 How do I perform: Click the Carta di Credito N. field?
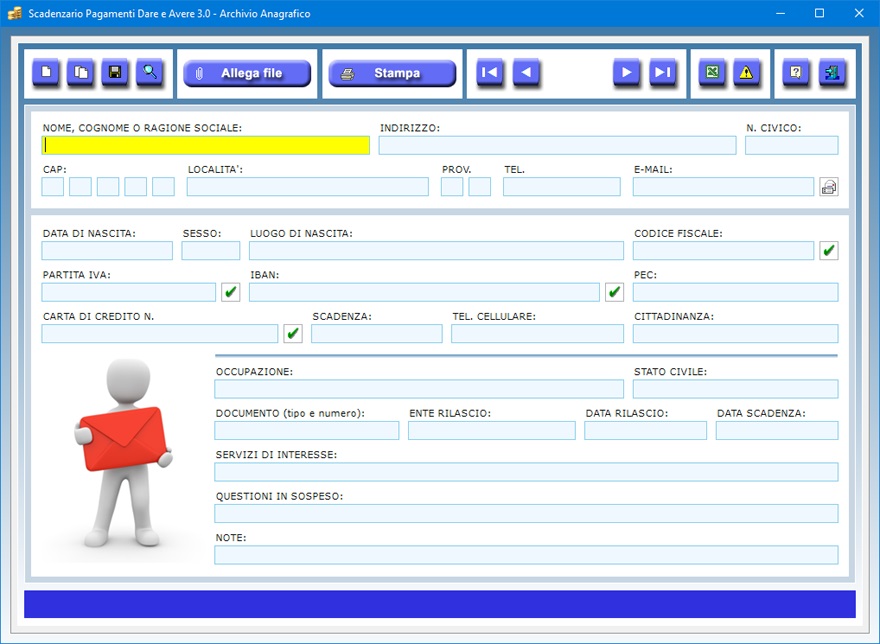[160, 334]
